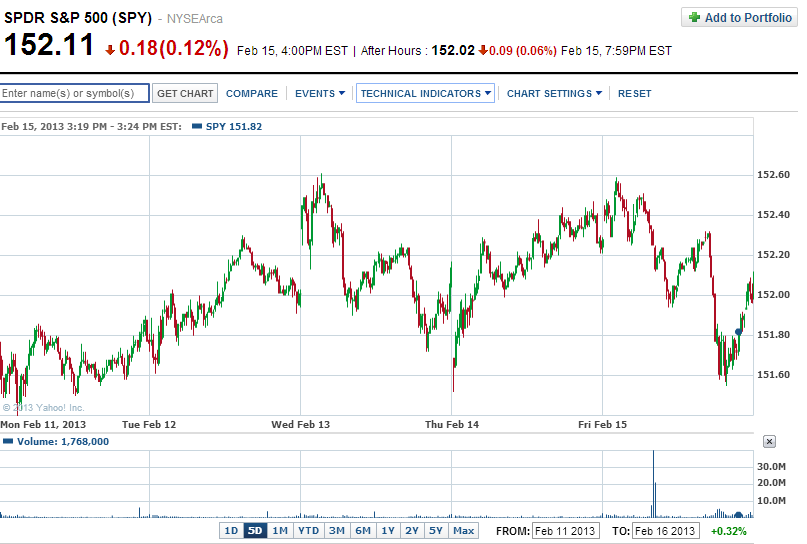Click the after hours red down arrow icon

[x=482, y=50]
